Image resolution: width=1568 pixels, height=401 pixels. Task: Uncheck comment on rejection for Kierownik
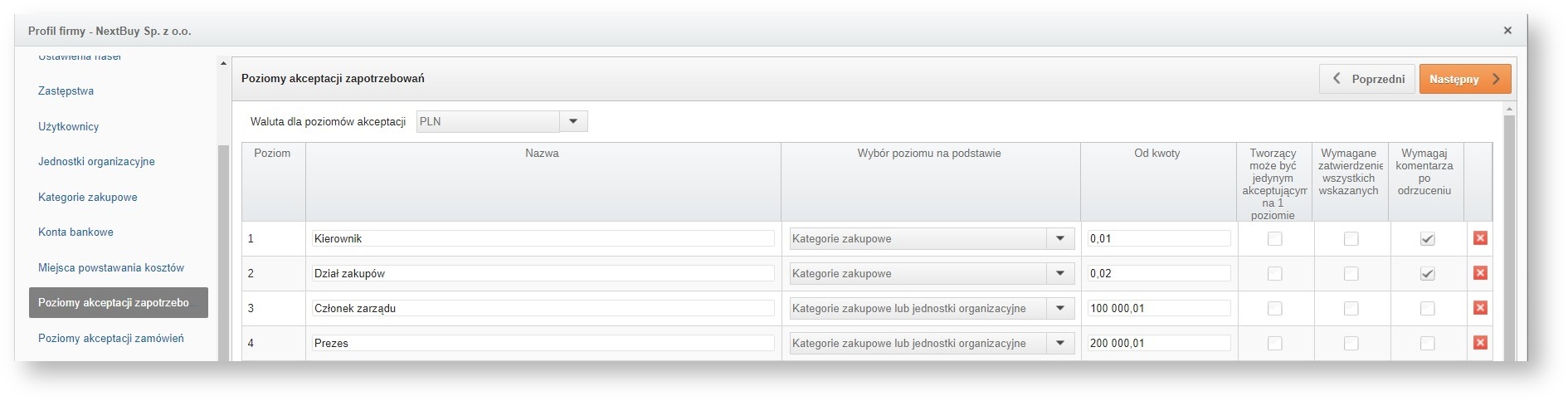pyautogui.click(x=1427, y=239)
